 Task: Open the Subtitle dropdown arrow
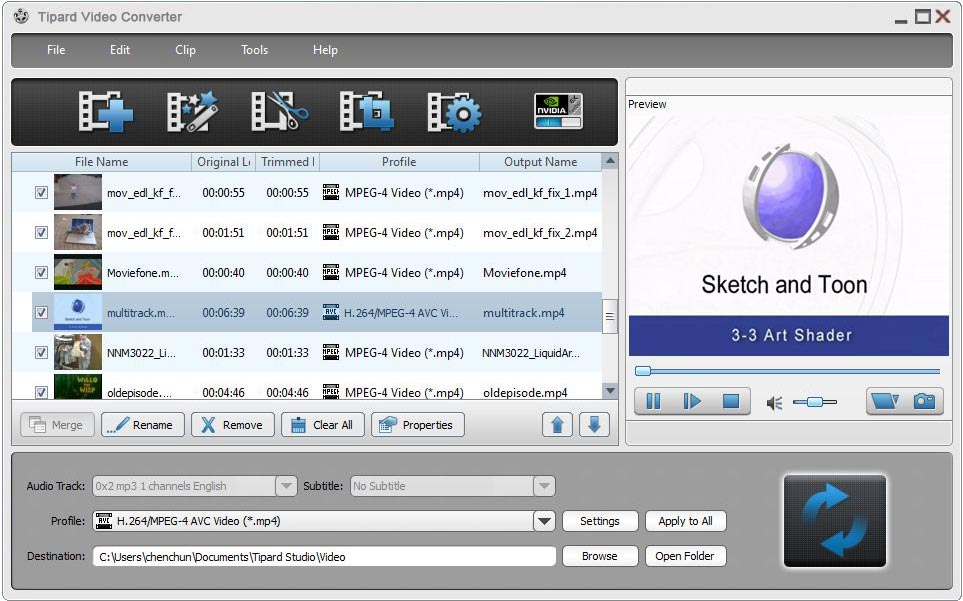(544, 486)
